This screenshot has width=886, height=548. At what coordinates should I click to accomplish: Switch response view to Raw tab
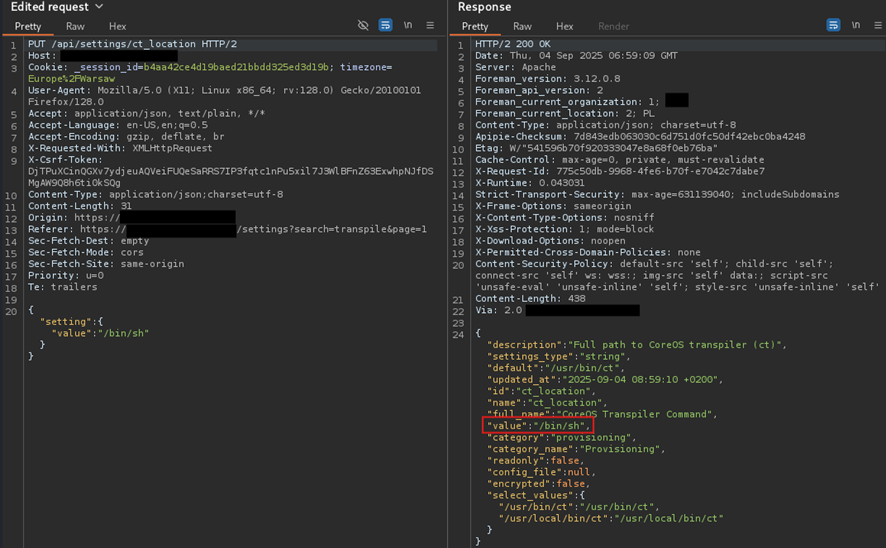coord(522,26)
